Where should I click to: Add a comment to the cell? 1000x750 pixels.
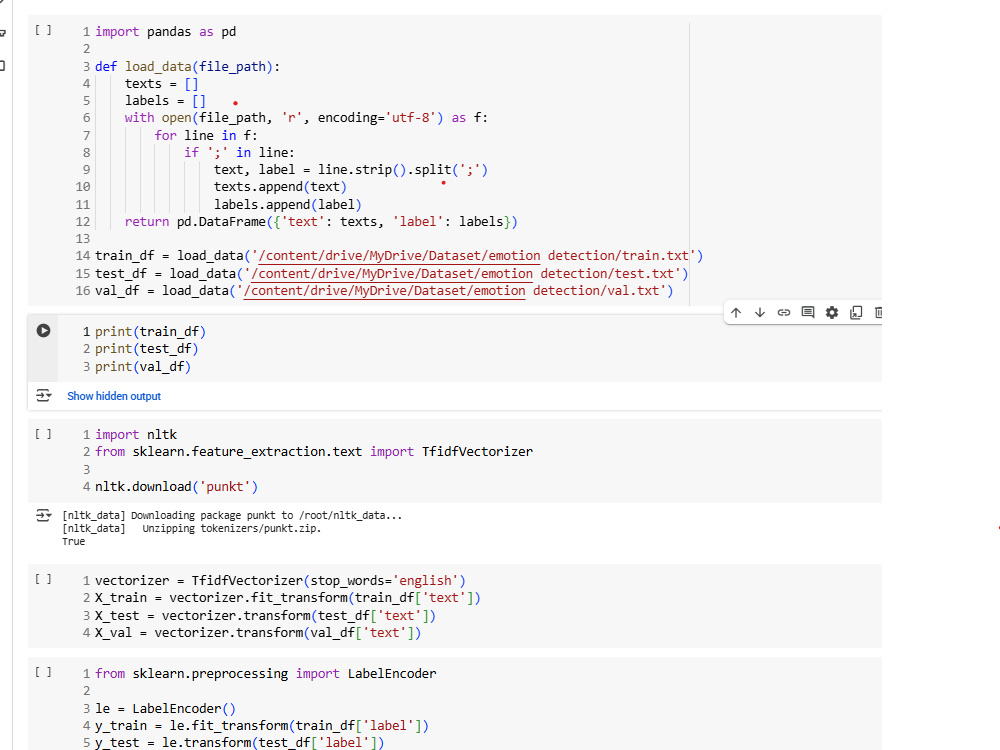click(x=808, y=312)
